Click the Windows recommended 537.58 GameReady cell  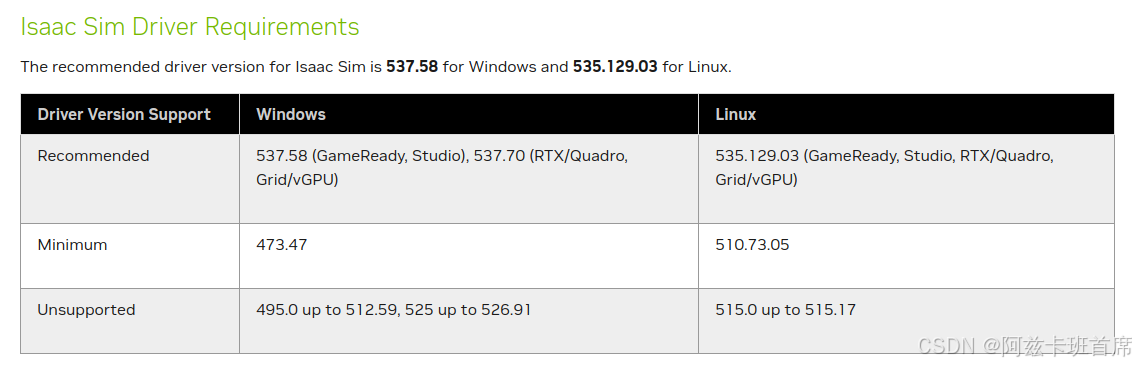pos(469,179)
